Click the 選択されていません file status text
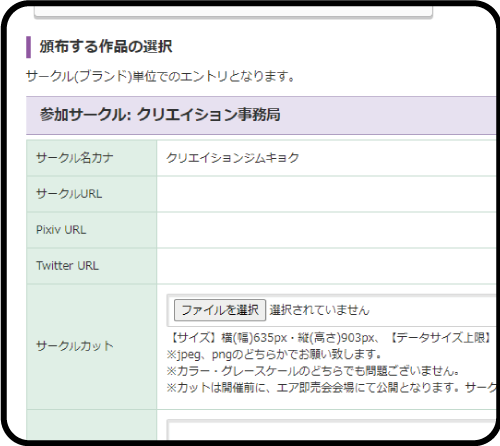This screenshot has height=446, width=500. pyautogui.click(x=319, y=310)
